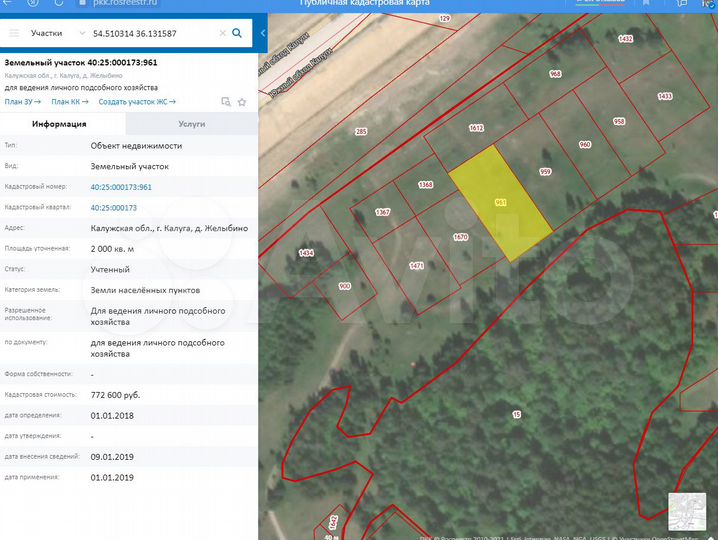718x540 pixels.
Task: Open cadastral number 40:25:000173:961 link
Action: [121, 187]
